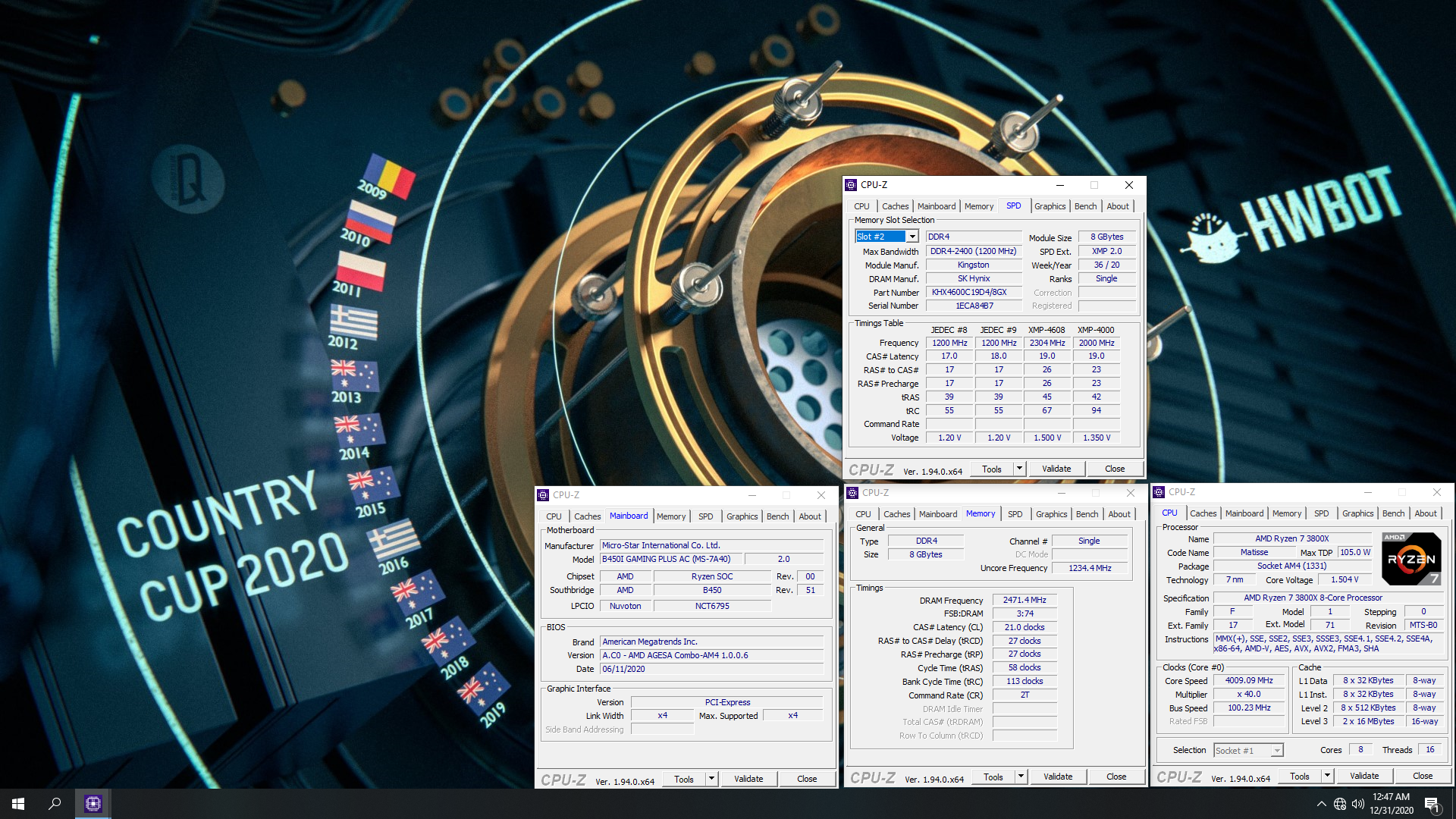1456x819 pixels.
Task: Click CPU-Z title icon in SPD window
Action: (851, 185)
